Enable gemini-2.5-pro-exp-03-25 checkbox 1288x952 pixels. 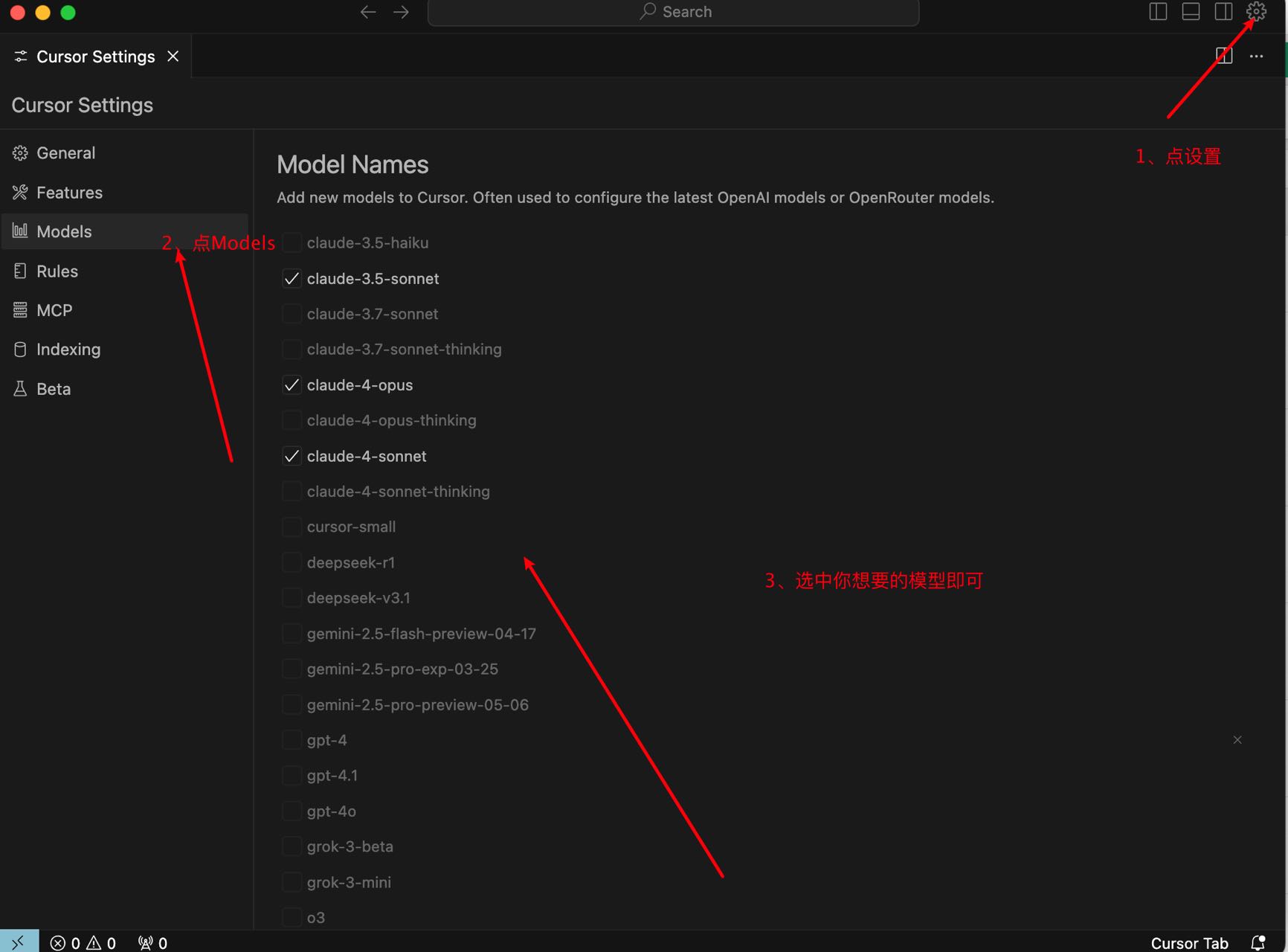292,669
